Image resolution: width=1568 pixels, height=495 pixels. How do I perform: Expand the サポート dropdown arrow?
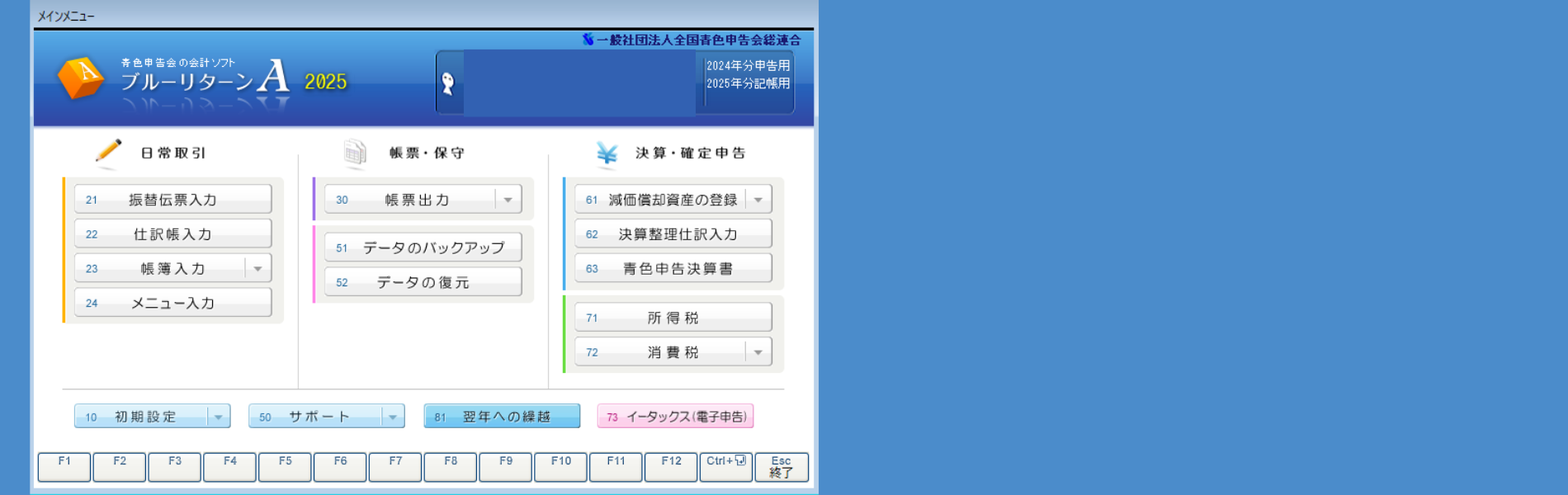pyautogui.click(x=393, y=417)
